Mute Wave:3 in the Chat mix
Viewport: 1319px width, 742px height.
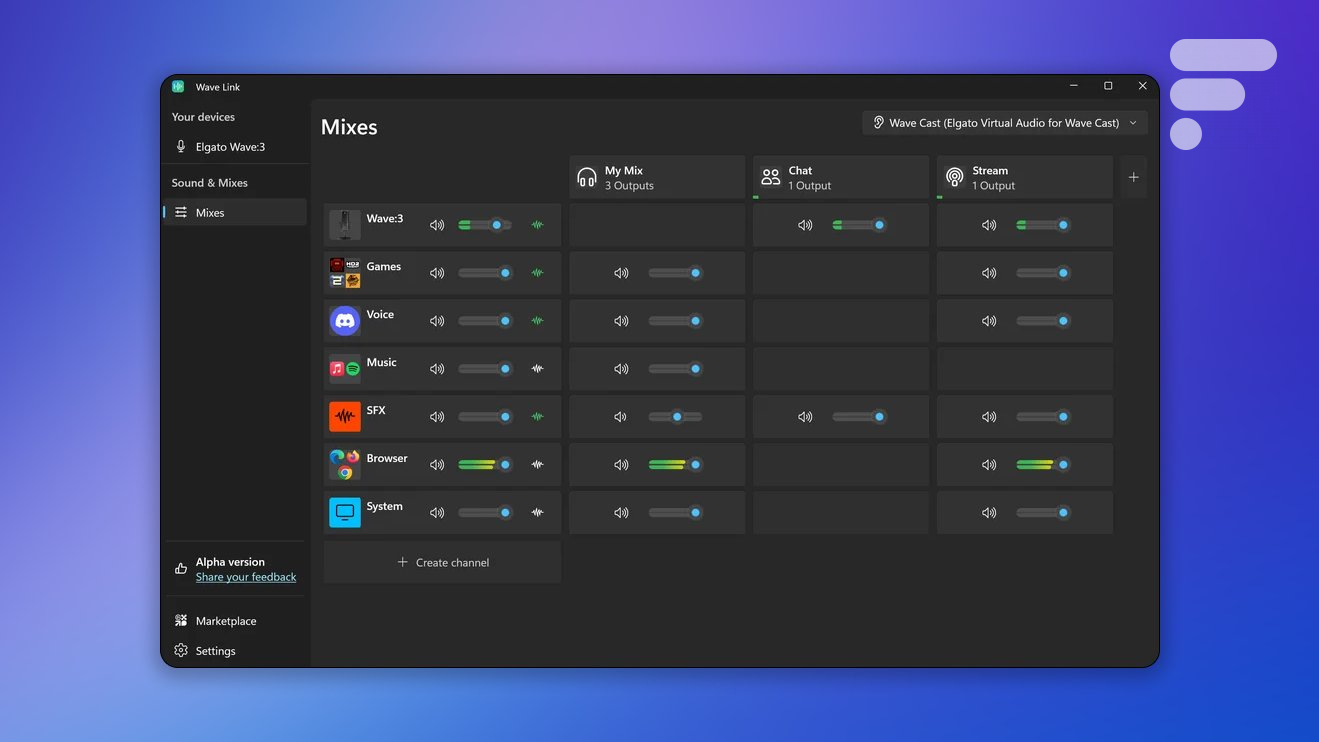coord(805,225)
